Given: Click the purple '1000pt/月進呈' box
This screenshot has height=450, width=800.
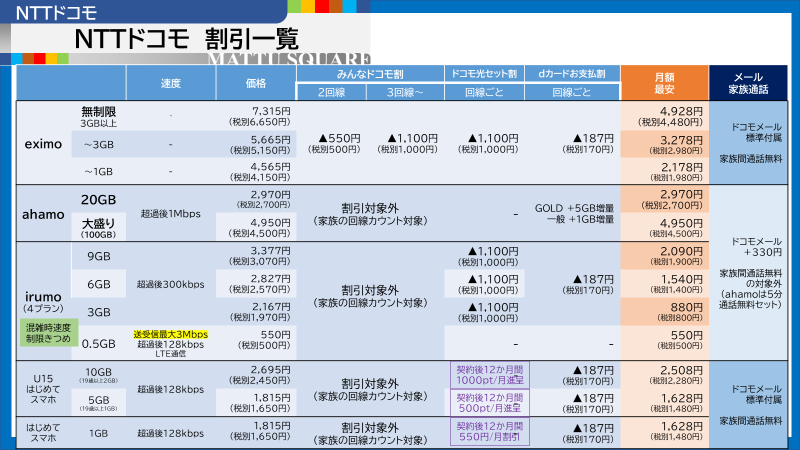Looking at the screenshot, I should click(490, 375).
